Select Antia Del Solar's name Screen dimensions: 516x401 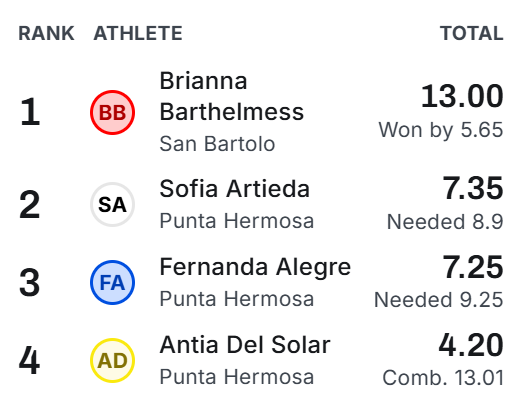coord(245,345)
